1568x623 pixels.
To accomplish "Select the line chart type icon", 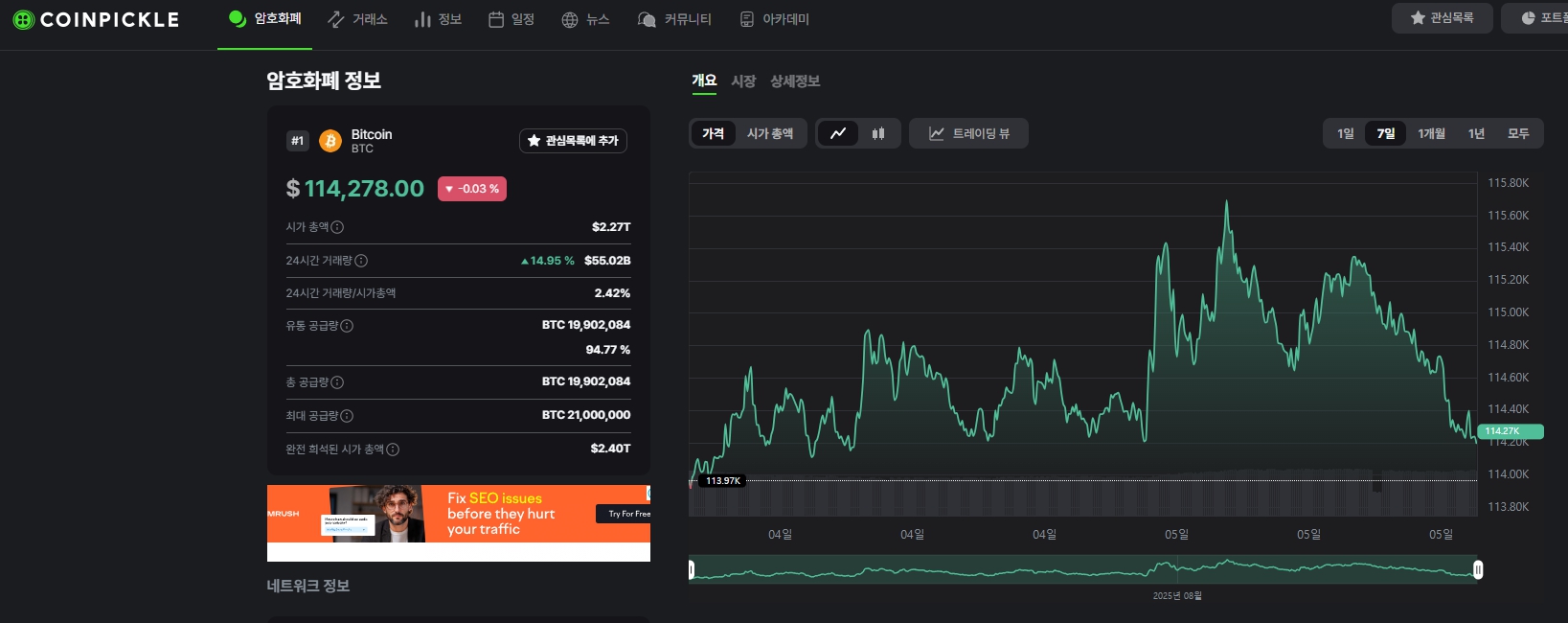I will (x=838, y=133).
